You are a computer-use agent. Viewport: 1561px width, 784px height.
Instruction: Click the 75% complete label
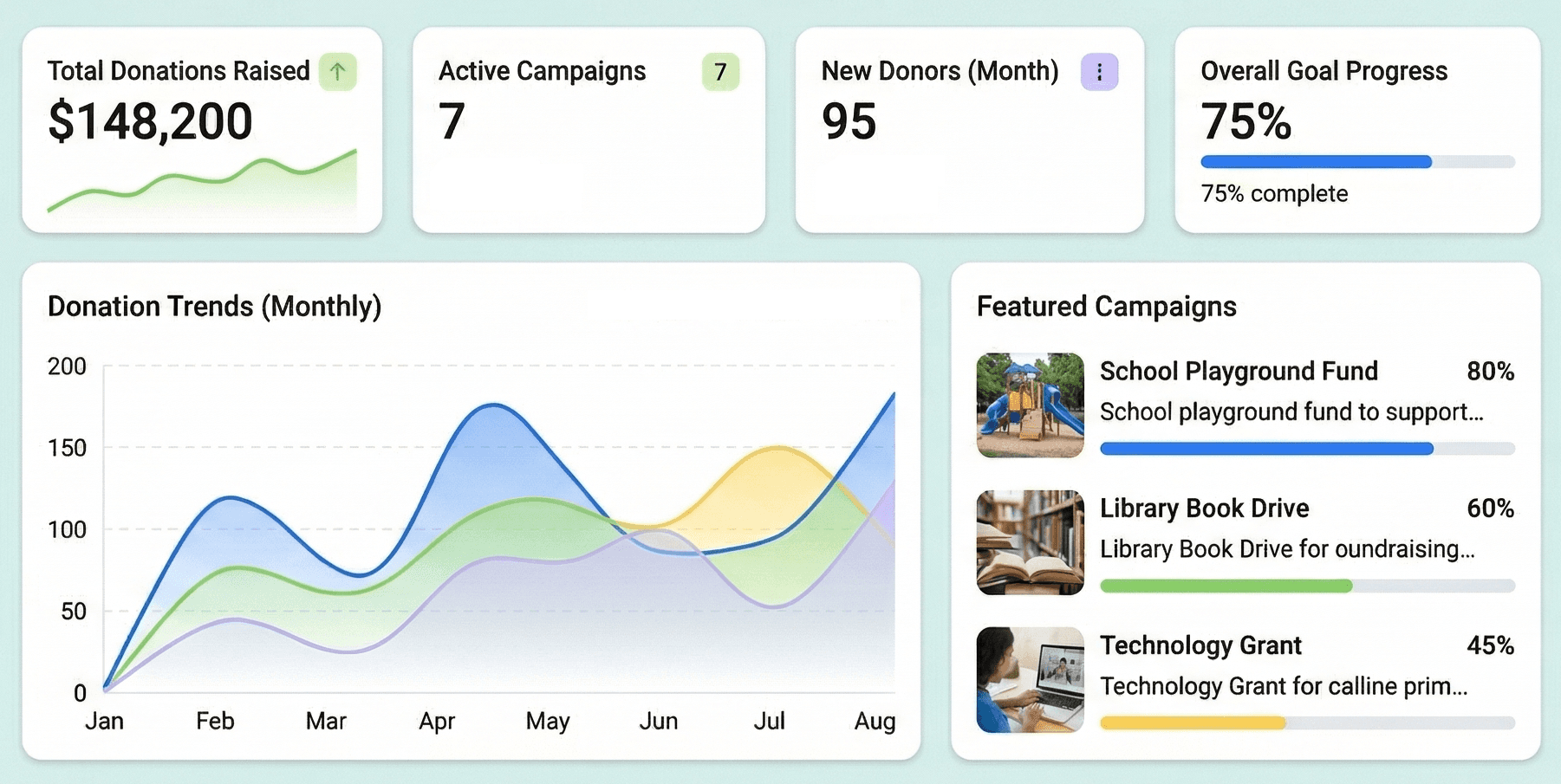tap(1274, 194)
